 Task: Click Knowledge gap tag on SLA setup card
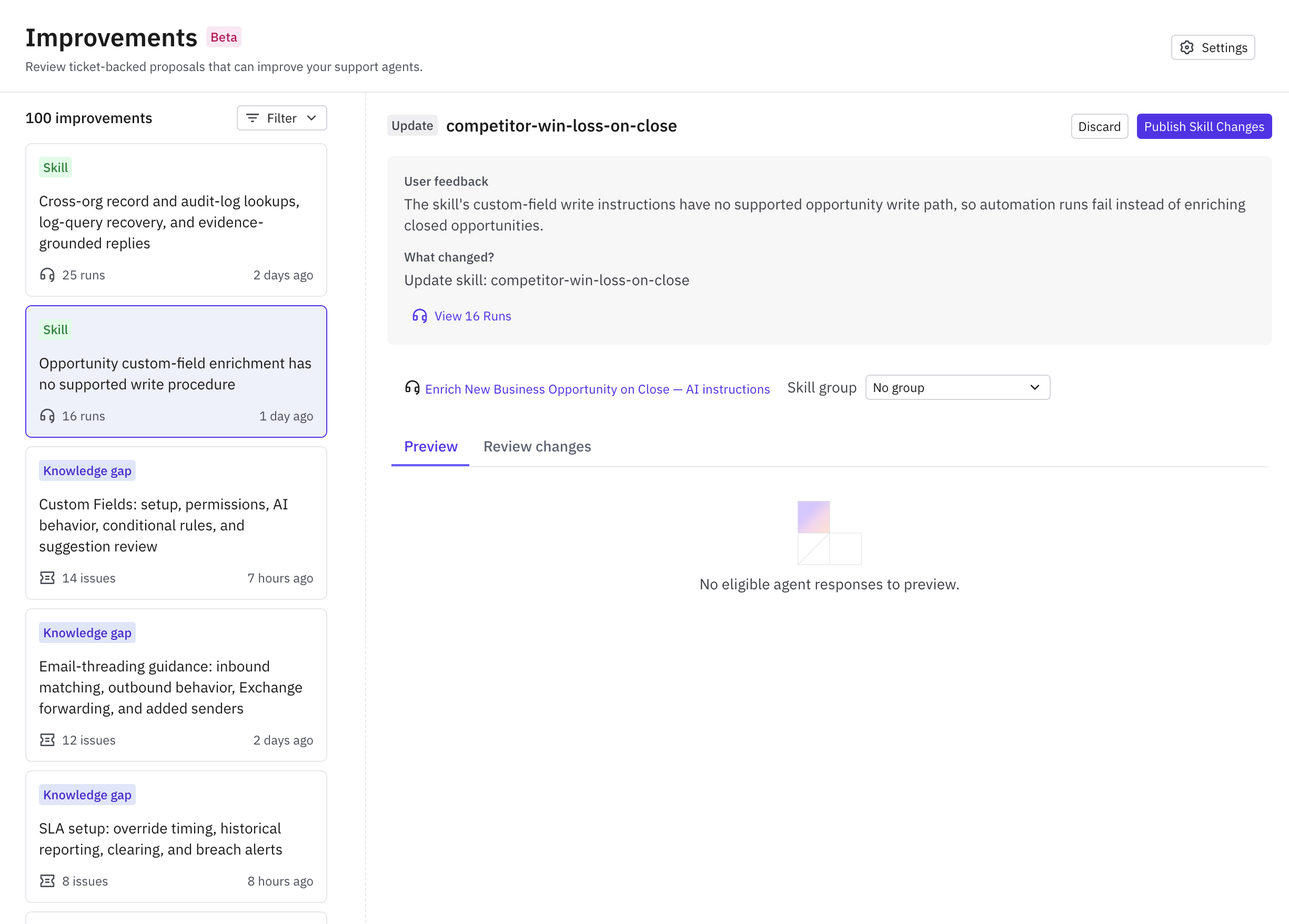pos(87,795)
